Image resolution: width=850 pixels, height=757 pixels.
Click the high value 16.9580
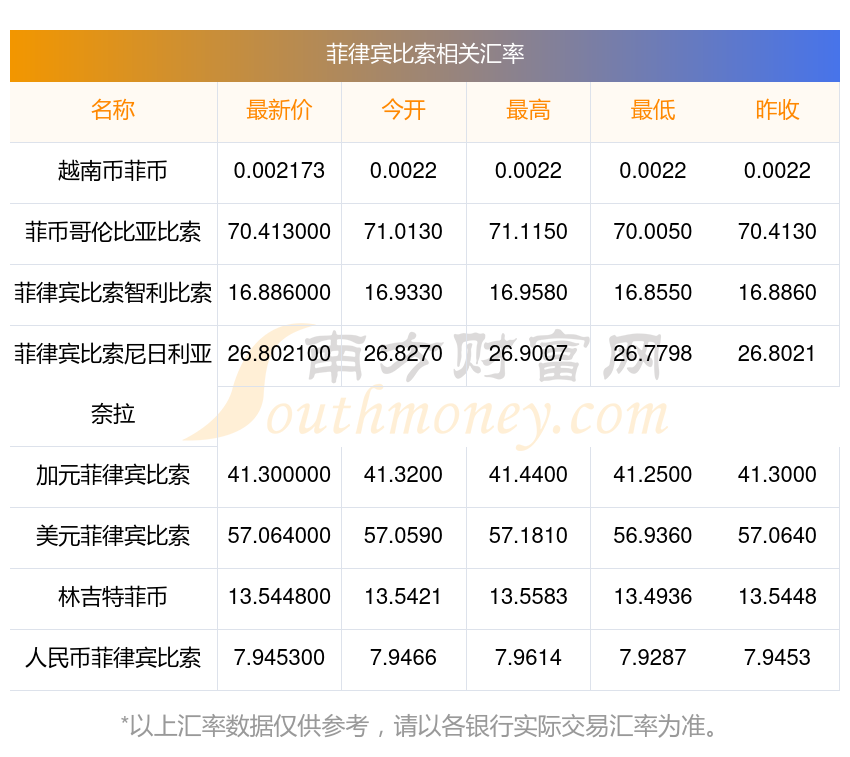[528, 293]
